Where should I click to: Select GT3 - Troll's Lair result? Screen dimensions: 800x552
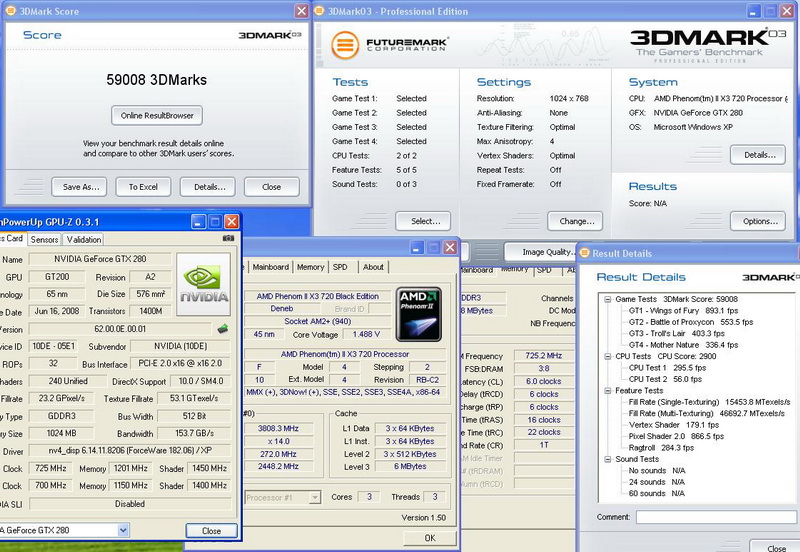[x=677, y=333]
